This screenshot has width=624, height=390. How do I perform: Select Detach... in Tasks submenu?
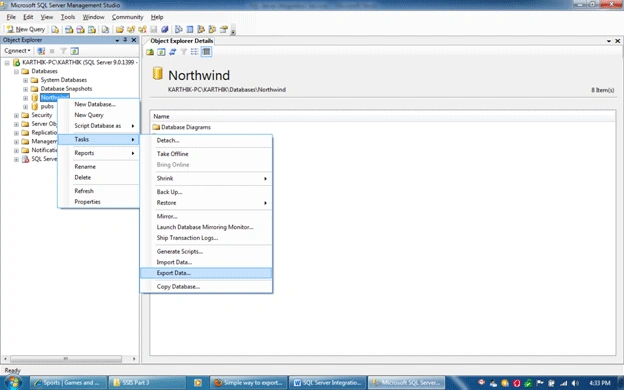[206, 140]
